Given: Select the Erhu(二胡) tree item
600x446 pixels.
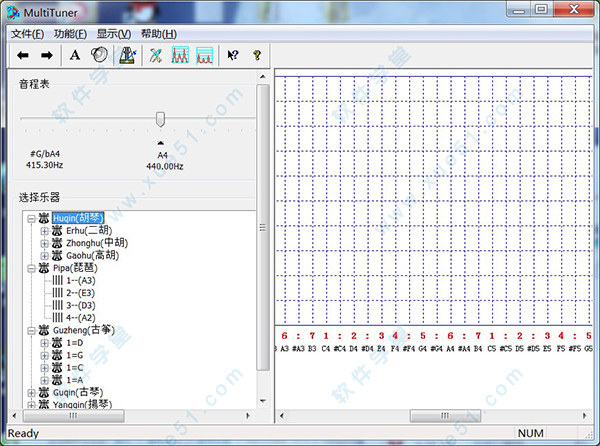Looking at the screenshot, I should pyautogui.click(x=89, y=231).
